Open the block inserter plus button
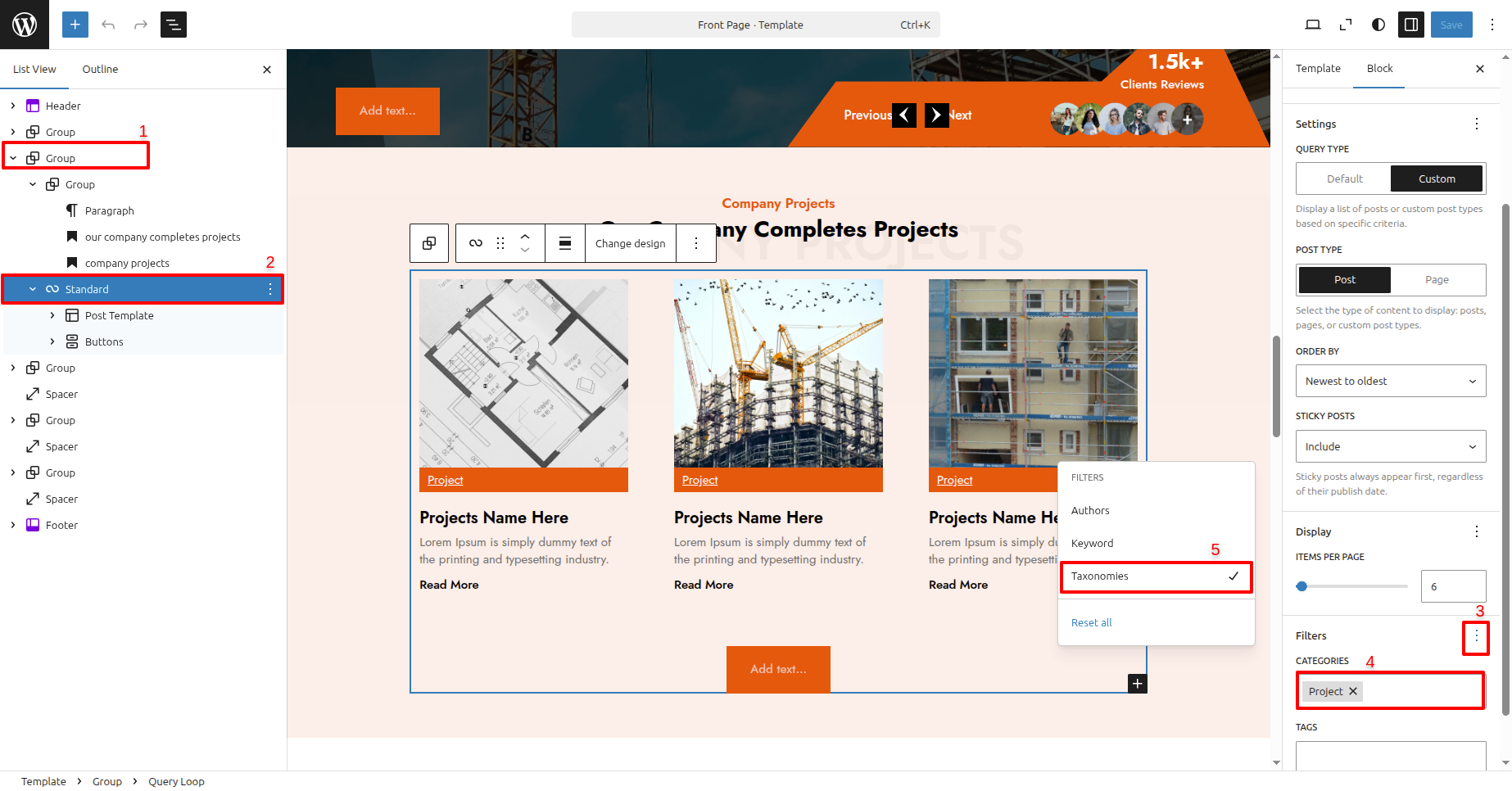The image size is (1512, 791). 75,25
